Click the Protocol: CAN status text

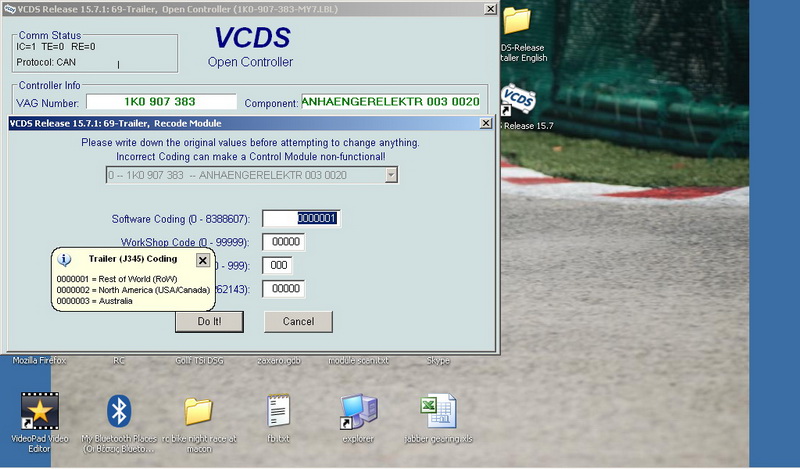pos(46,62)
